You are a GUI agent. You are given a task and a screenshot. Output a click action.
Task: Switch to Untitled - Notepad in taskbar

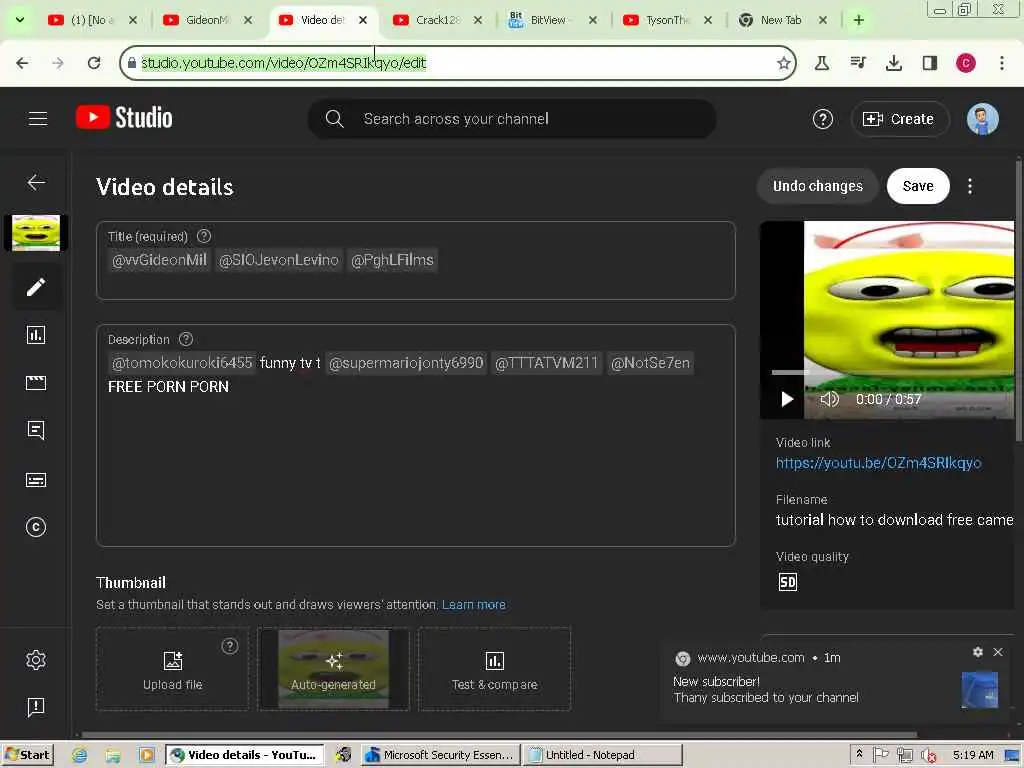[x=602, y=755]
